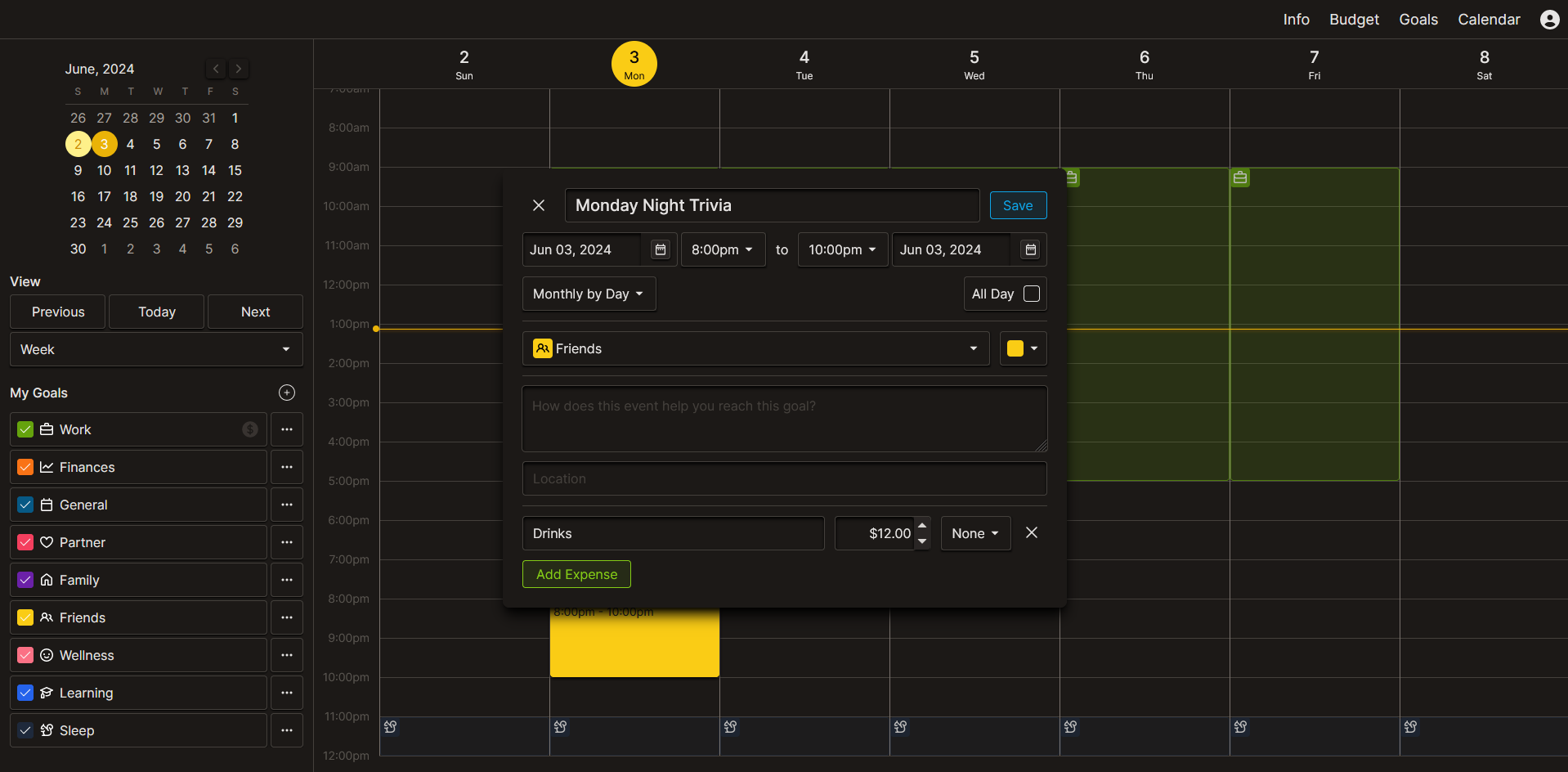The height and width of the screenshot is (772, 1568).
Task: Open the end date calendar picker icon
Action: pos(1031,249)
